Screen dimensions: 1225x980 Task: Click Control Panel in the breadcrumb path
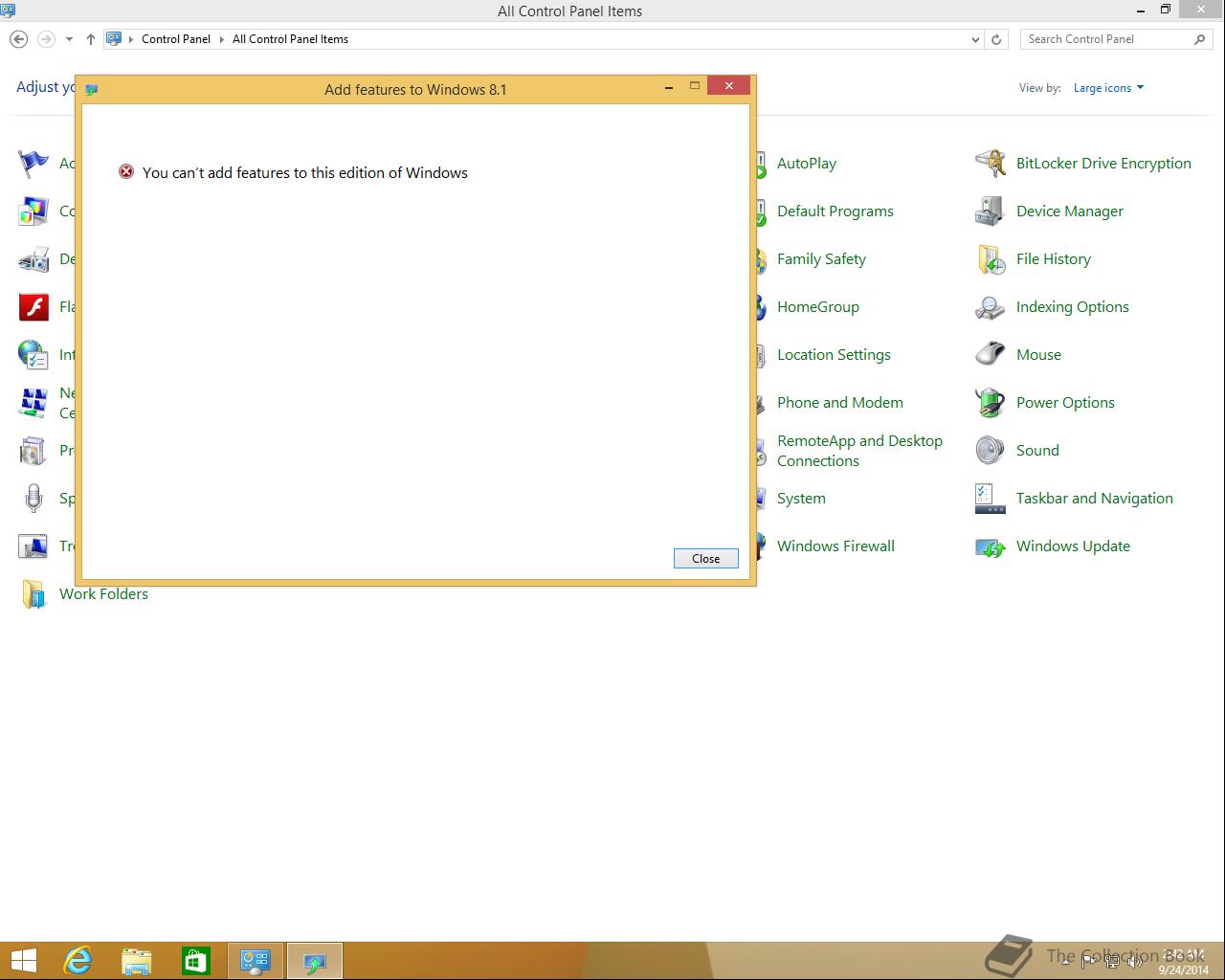176,39
